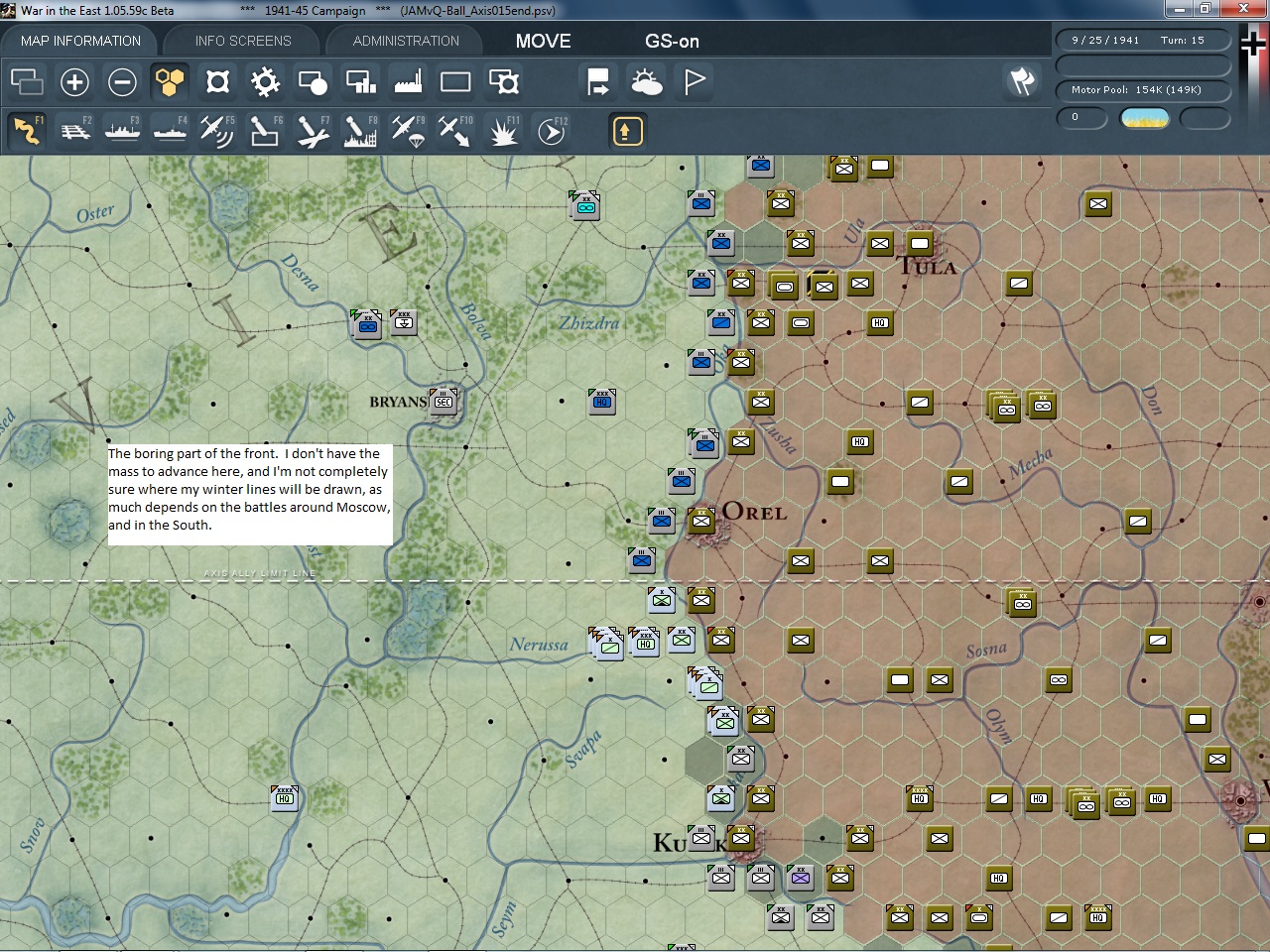Click the MOVE mode label
Screen dimensions: 1270x952
543,41
